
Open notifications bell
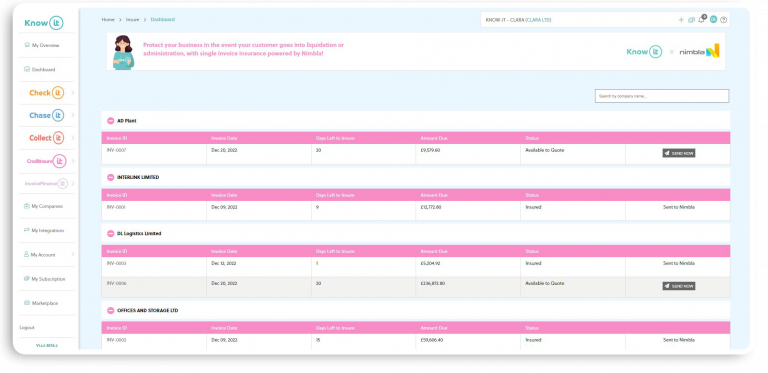coord(702,20)
